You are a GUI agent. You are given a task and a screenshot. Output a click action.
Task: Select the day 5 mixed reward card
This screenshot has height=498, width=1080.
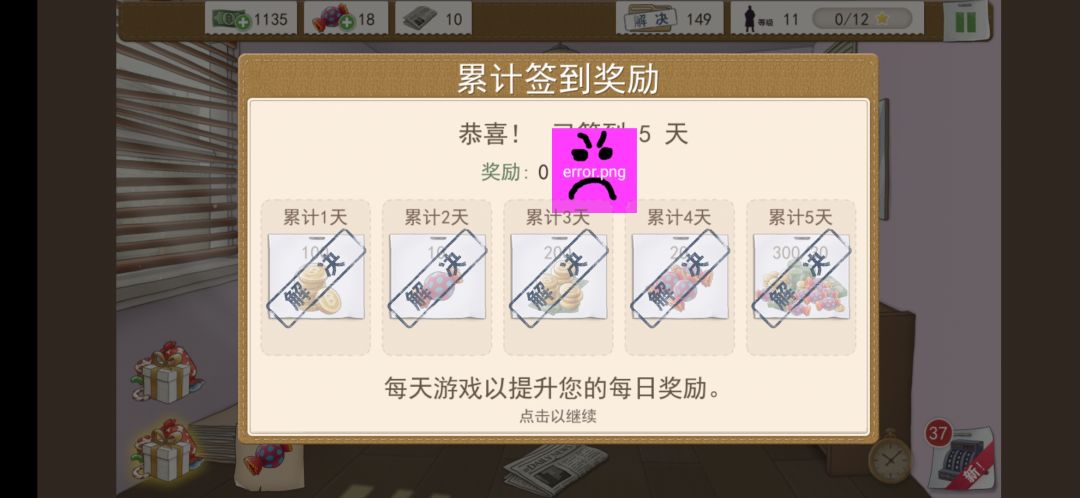coord(801,277)
